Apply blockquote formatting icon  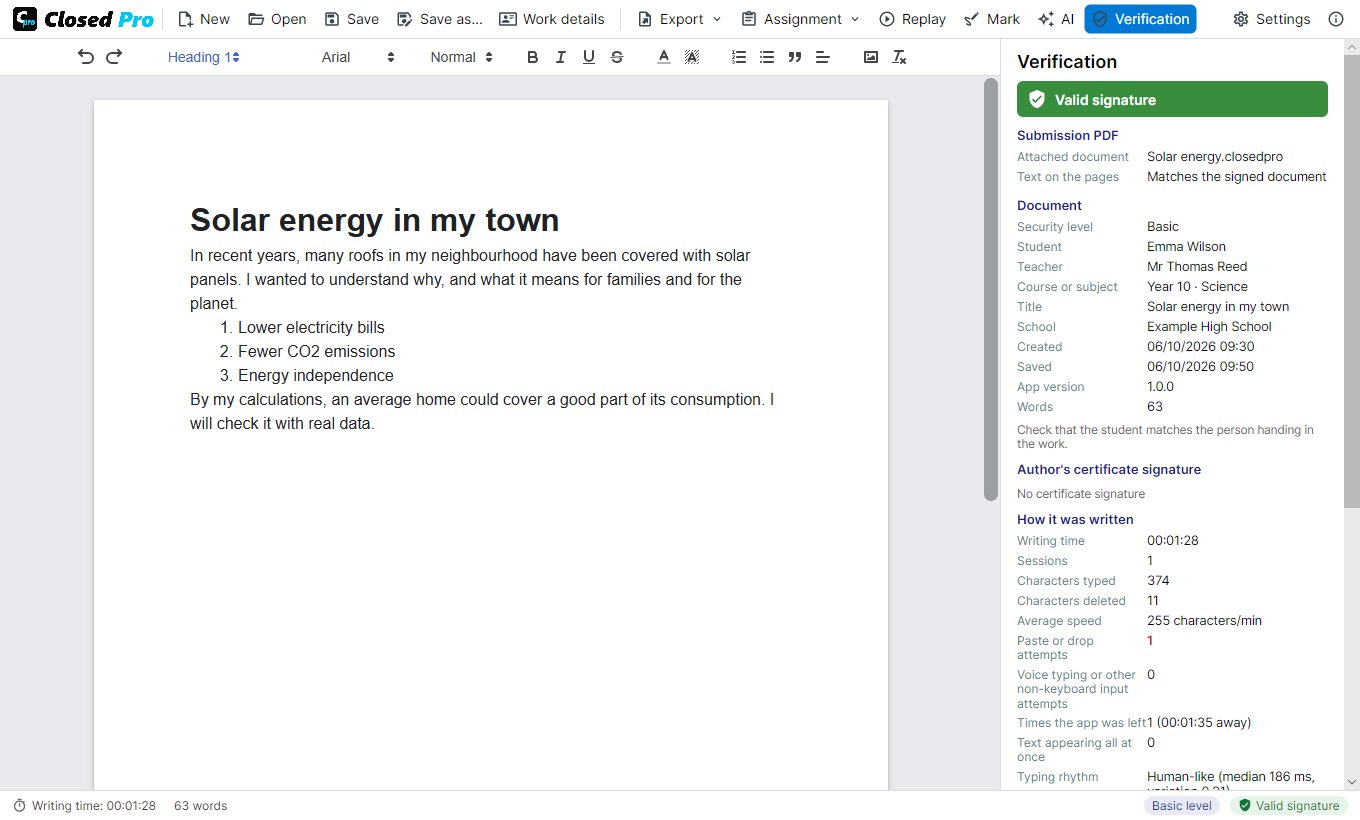(x=795, y=57)
